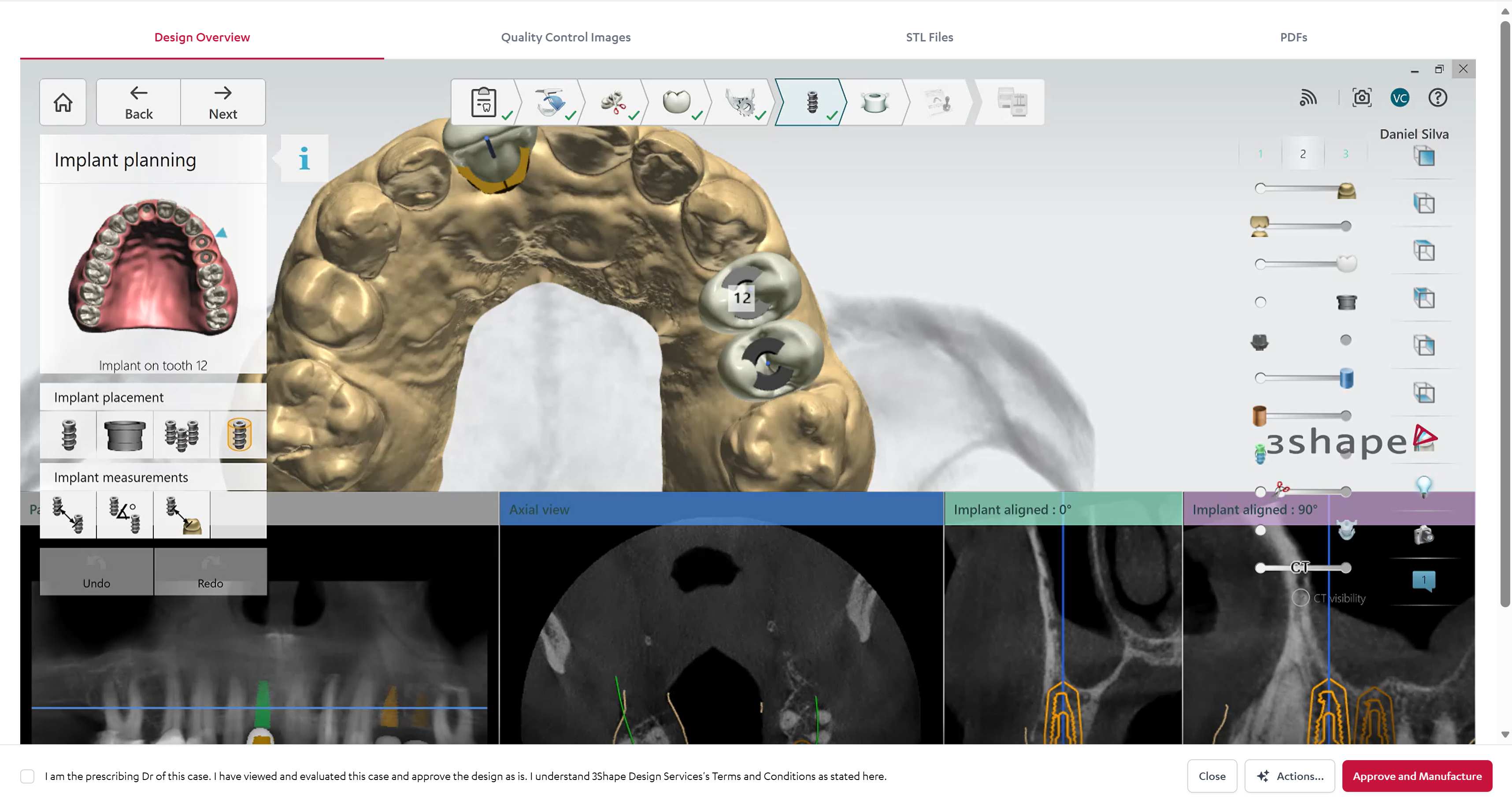This screenshot has height=802, width=1512.
Task: Click the first view cube icon under Daniel Silva
Action: 1423,157
